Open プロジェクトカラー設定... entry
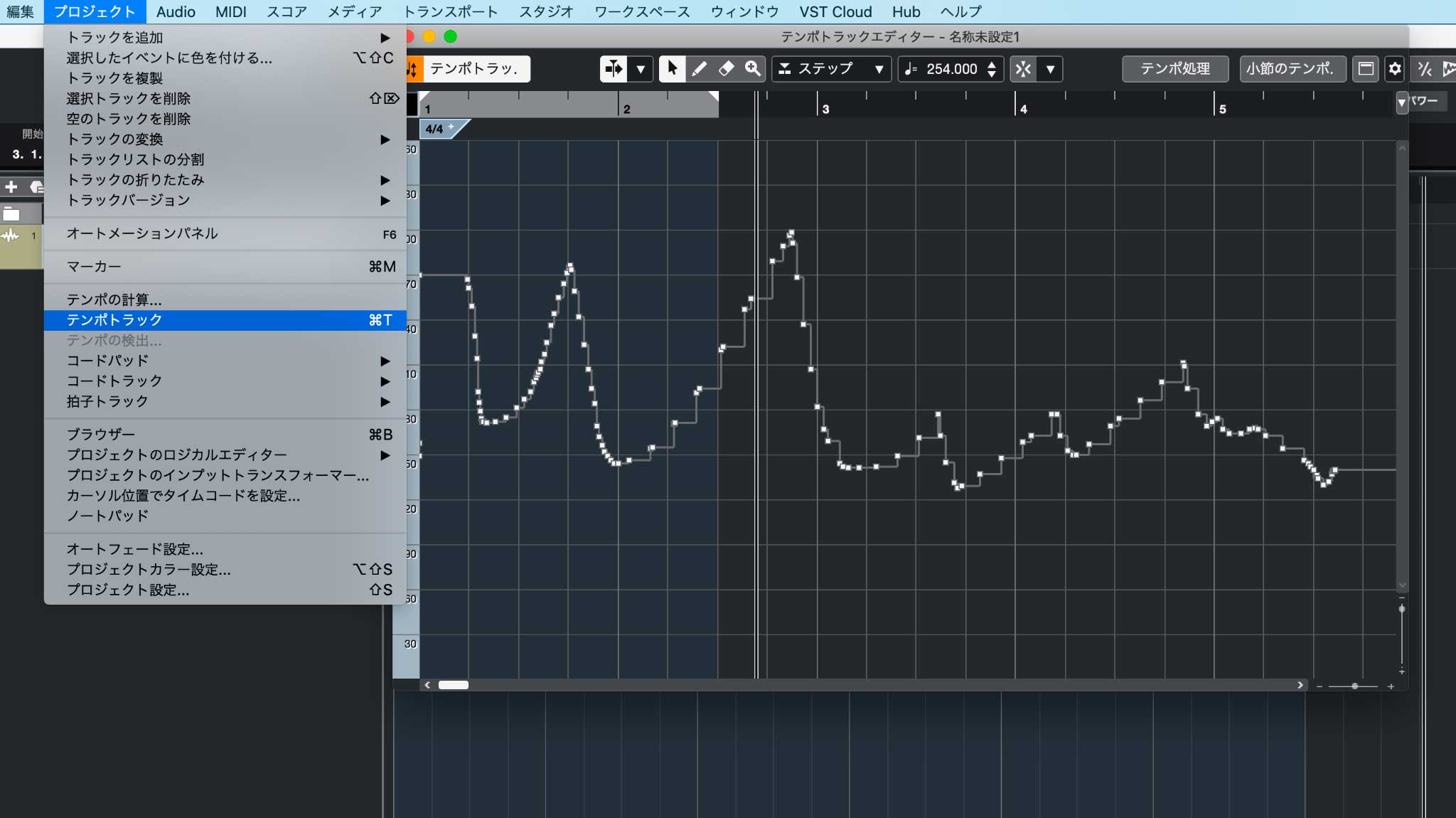The height and width of the screenshot is (818, 1456). click(225, 569)
